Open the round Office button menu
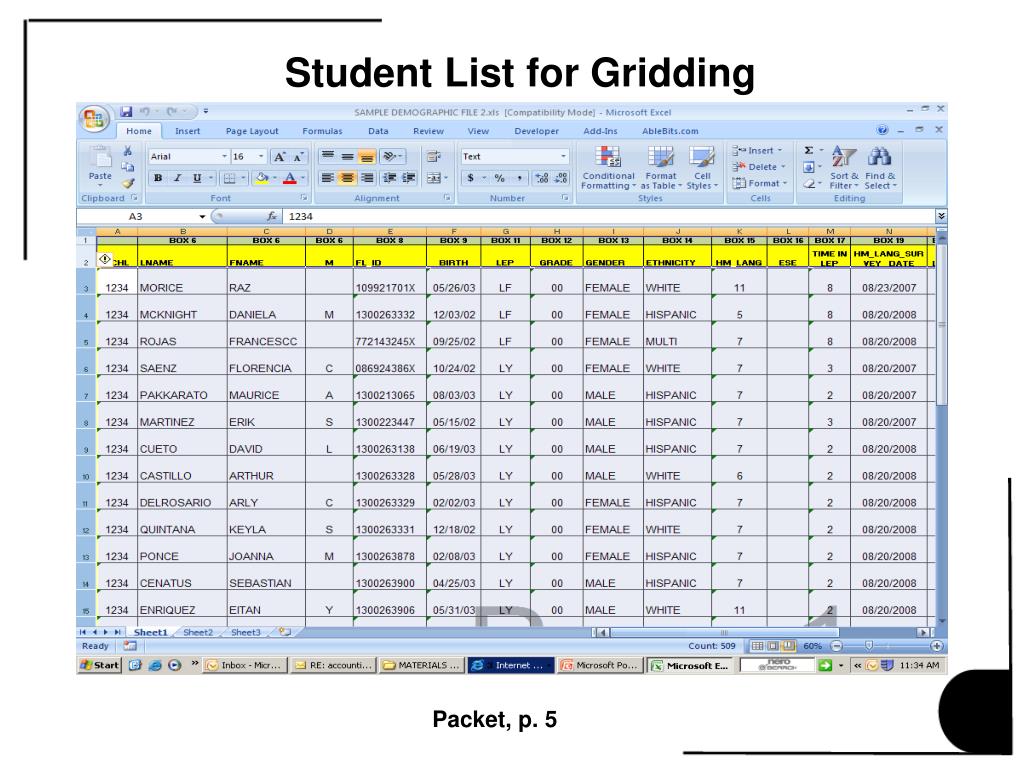The height and width of the screenshot is (768, 1024). click(x=93, y=118)
